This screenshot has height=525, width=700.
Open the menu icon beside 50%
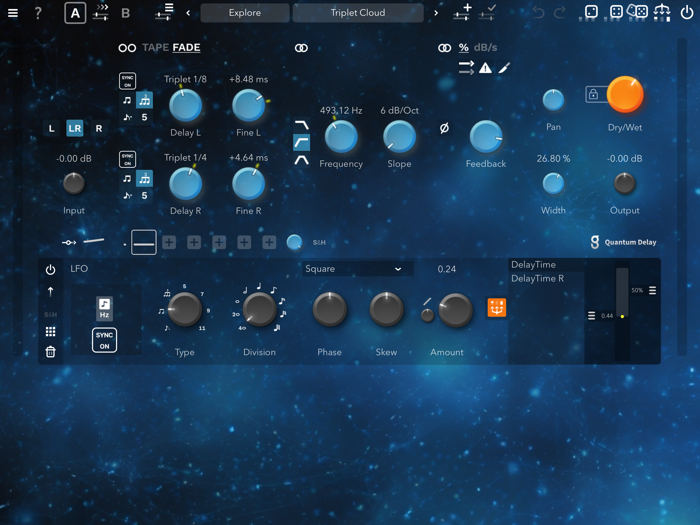[652, 291]
